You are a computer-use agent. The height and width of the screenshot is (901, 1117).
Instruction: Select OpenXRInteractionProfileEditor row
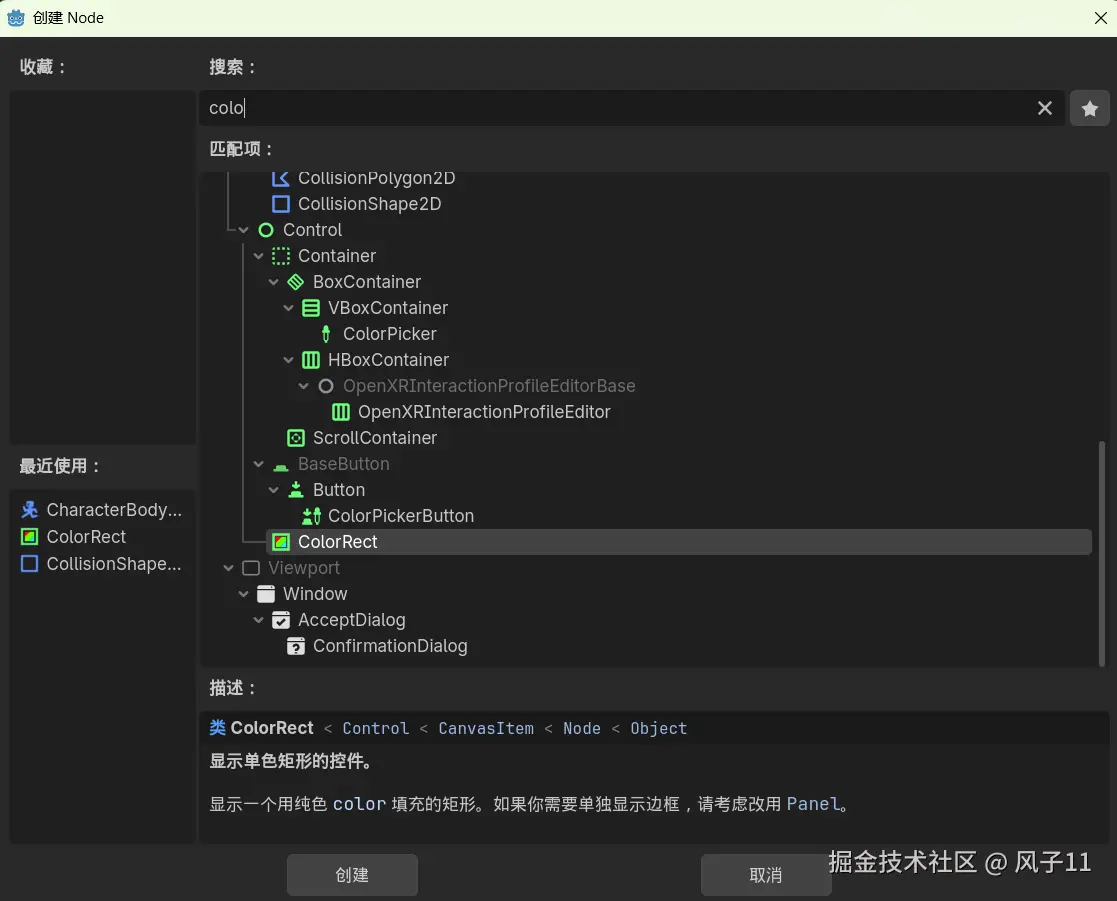pyautogui.click(x=484, y=412)
